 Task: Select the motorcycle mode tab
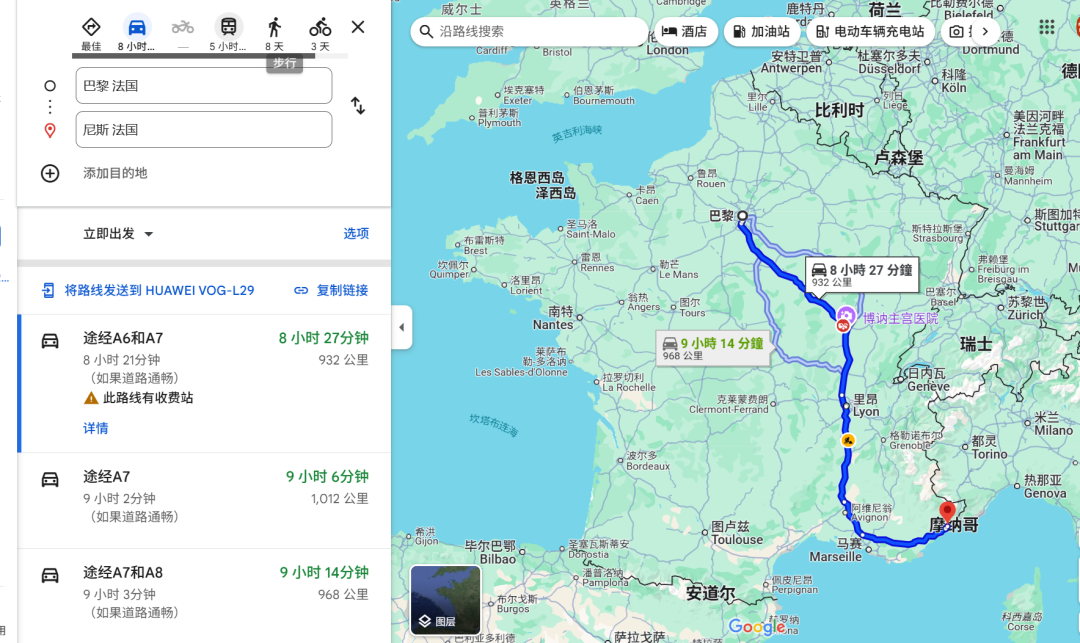[182, 27]
